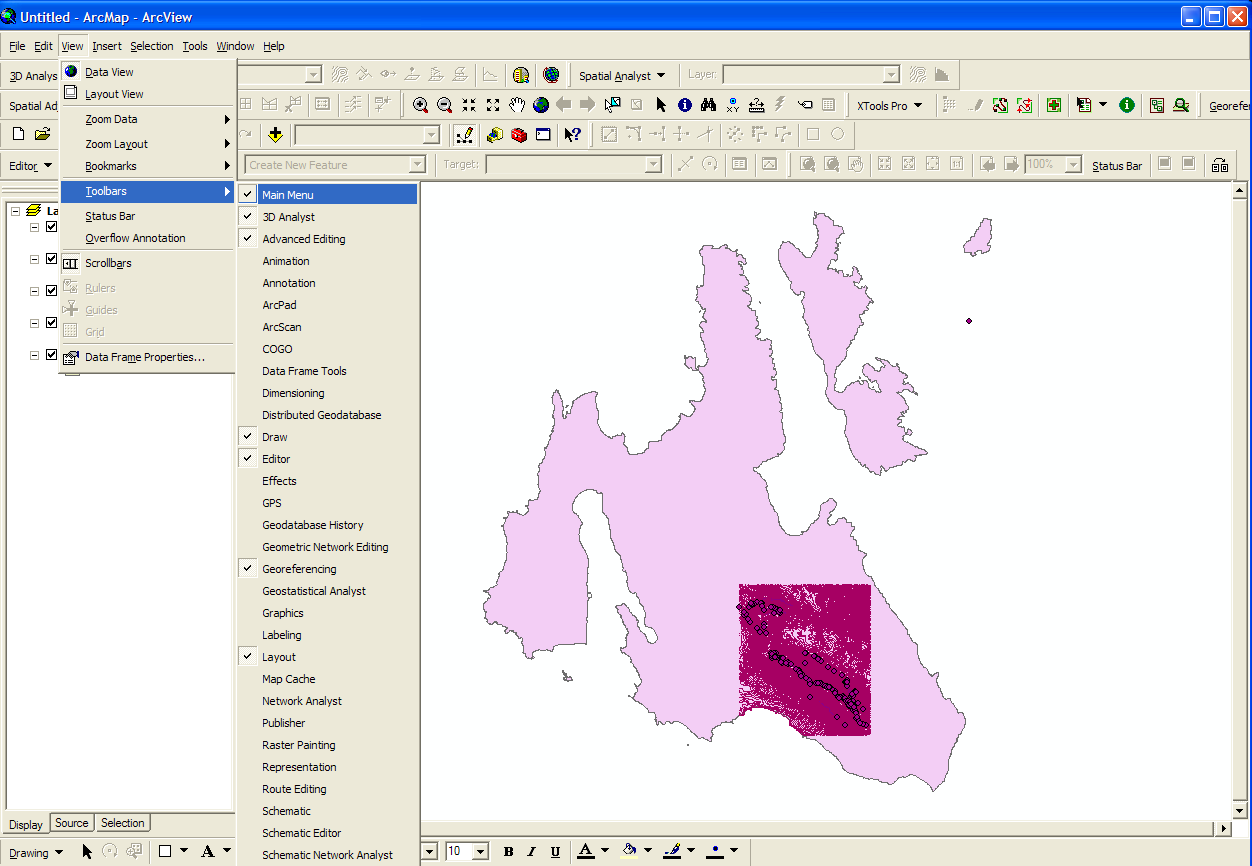Click the font color A swatch
The width and height of the screenshot is (1252, 866).
pos(586,852)
